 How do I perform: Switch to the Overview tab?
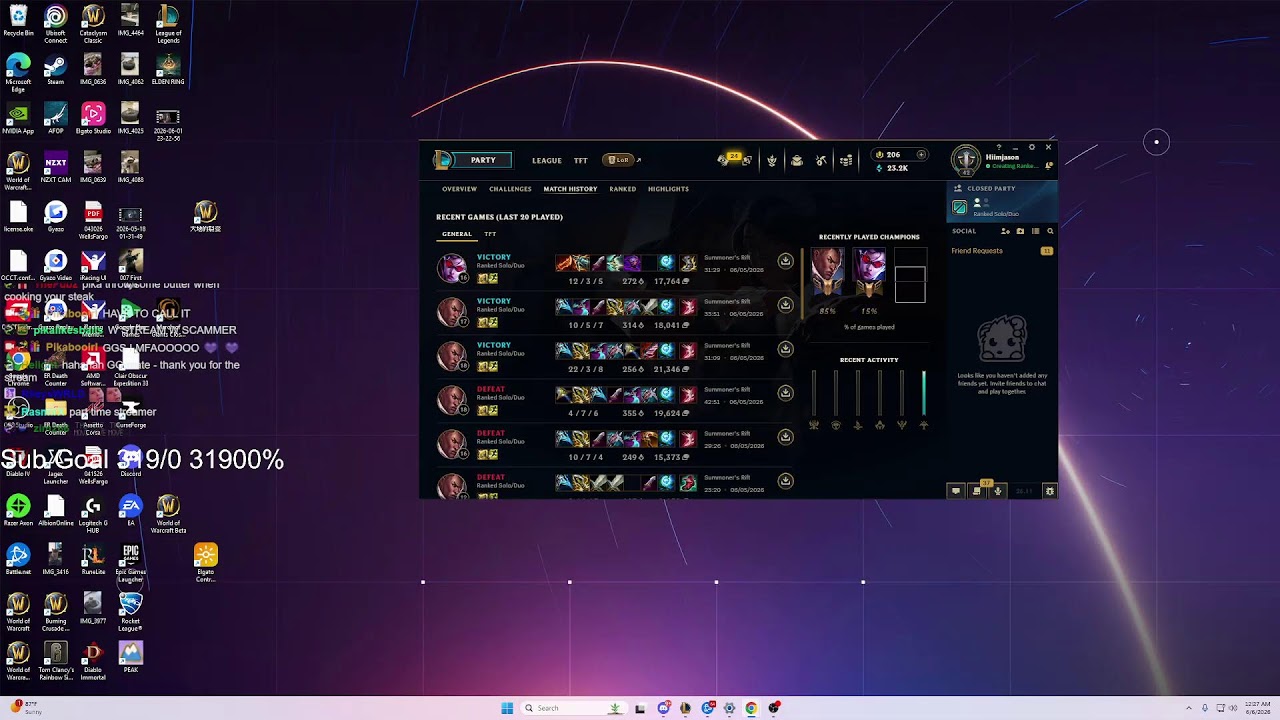tap(460, 189)
